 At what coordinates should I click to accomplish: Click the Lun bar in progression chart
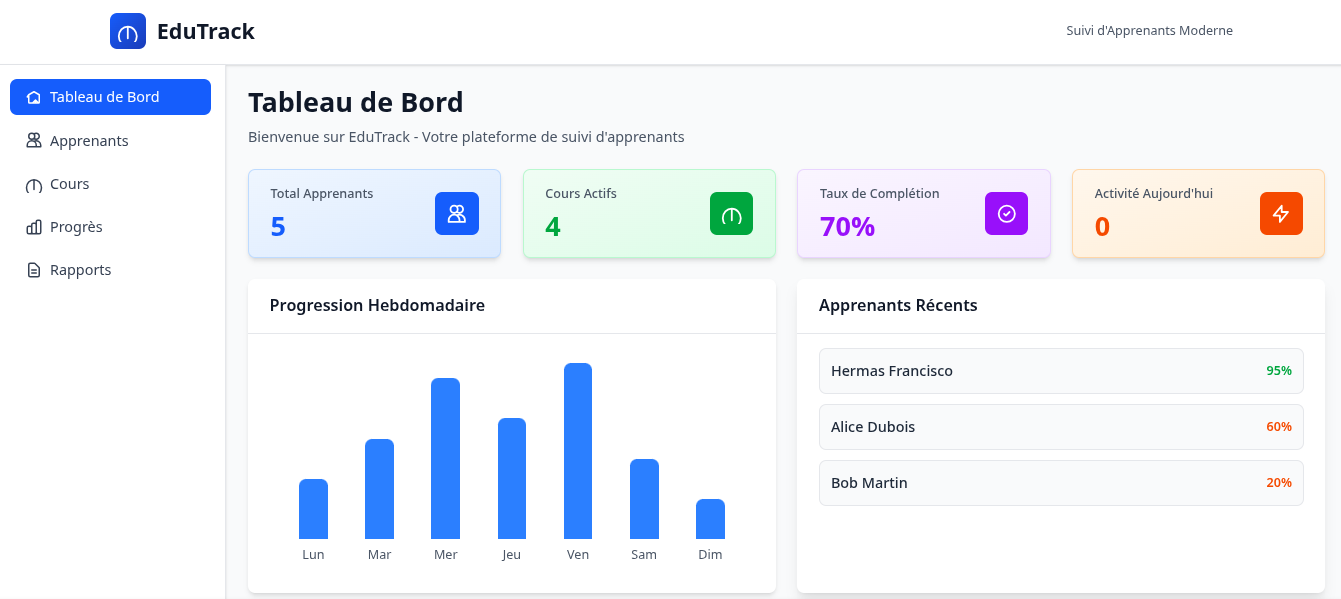(313, 509)
